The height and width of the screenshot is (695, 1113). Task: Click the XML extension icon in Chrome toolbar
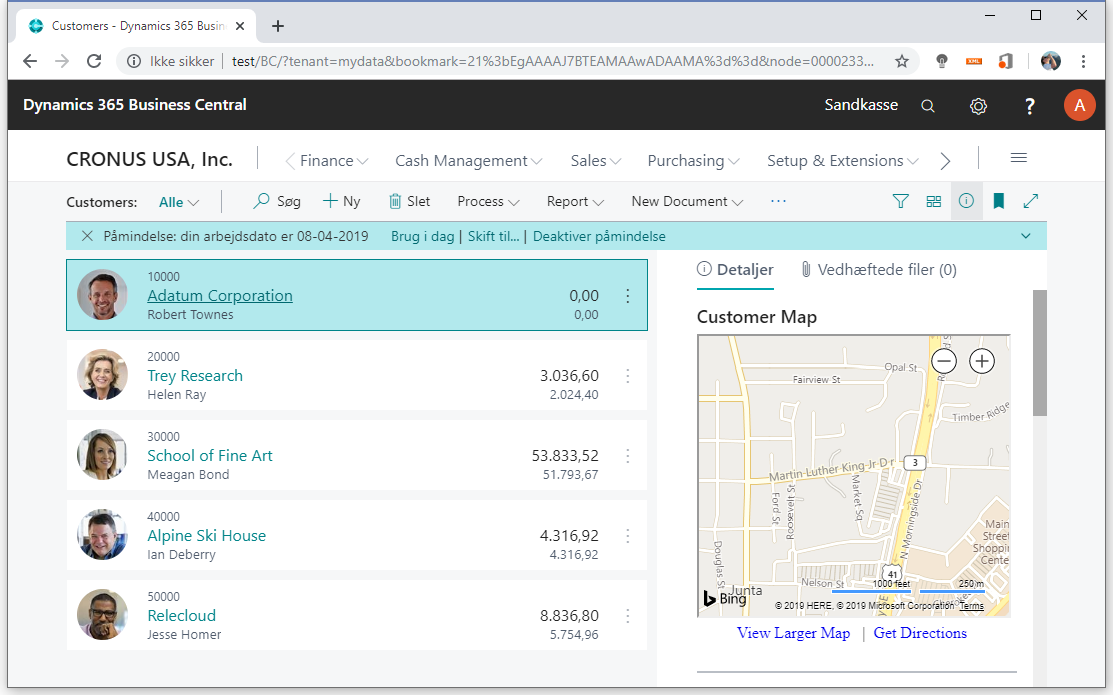[973, 61]
